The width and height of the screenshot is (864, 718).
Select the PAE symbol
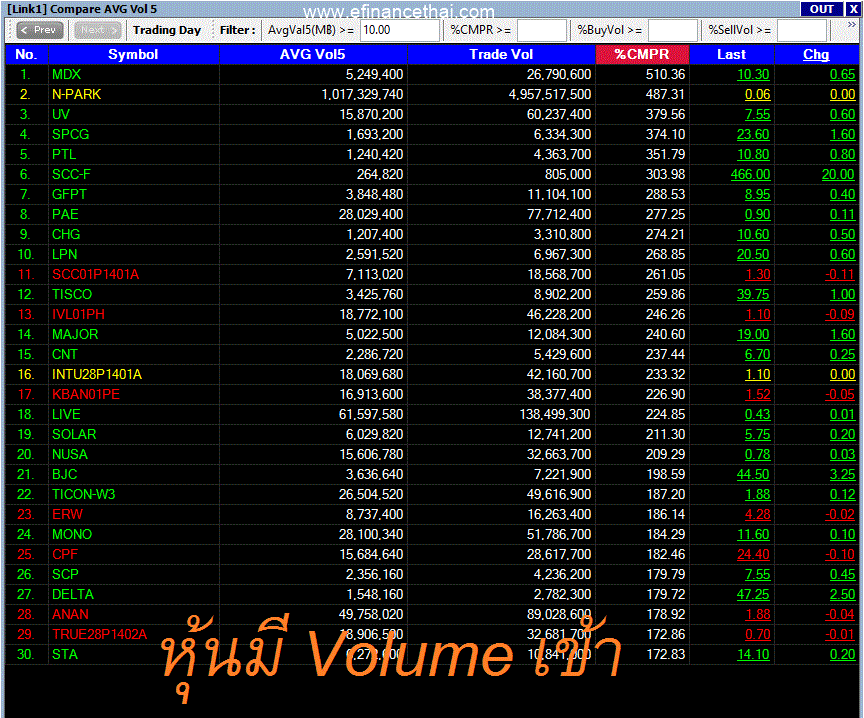tap(65, 214)
